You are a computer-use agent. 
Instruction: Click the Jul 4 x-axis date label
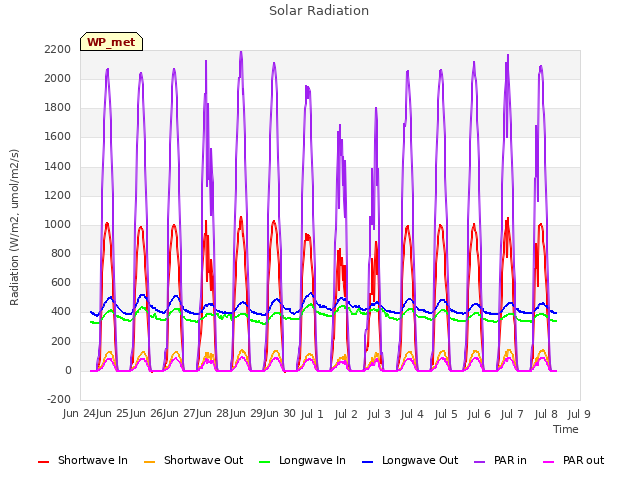pos(412,414)
